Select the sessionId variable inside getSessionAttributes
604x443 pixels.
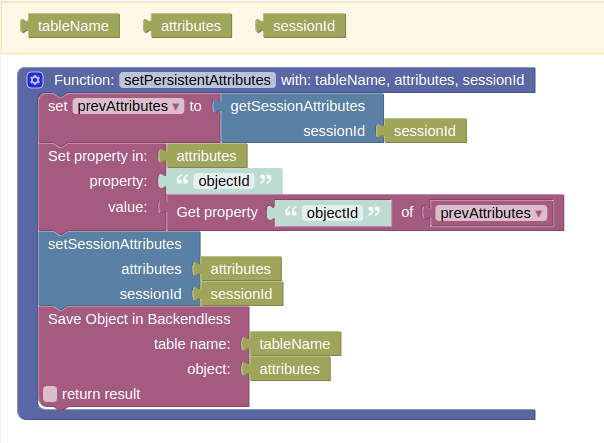(422, 131)
